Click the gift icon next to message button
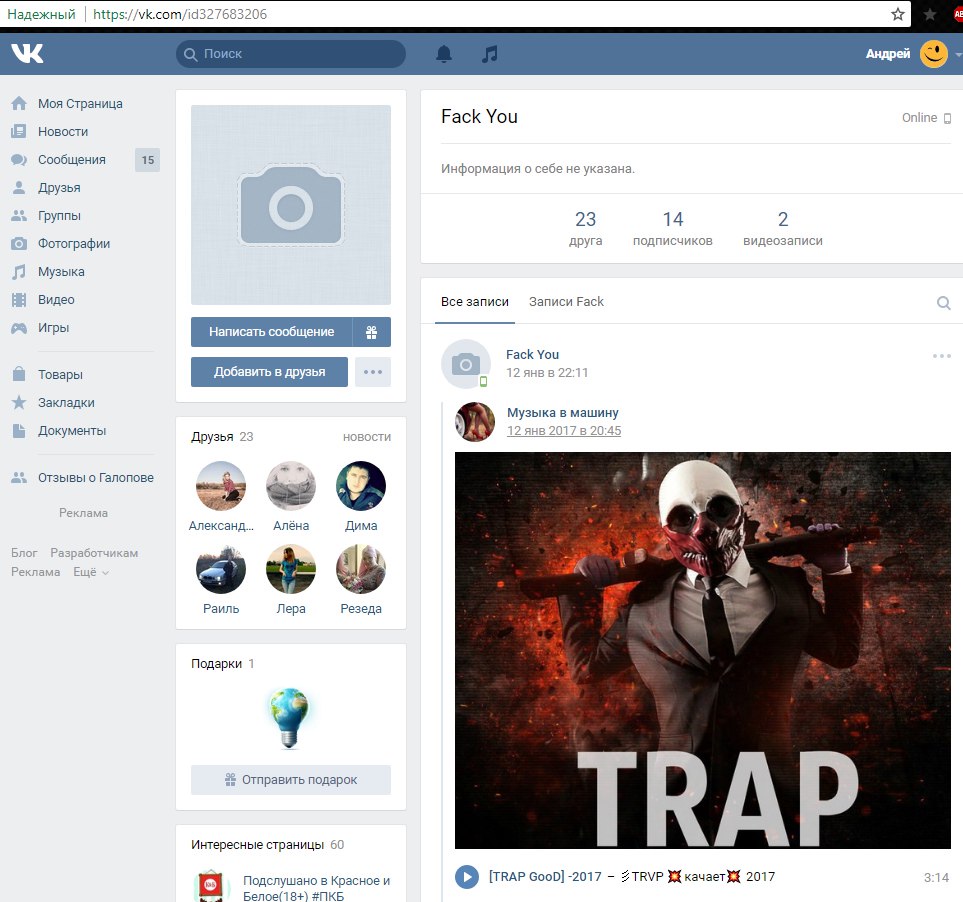Viewport: 963px width, 902px height. [371, 332]
